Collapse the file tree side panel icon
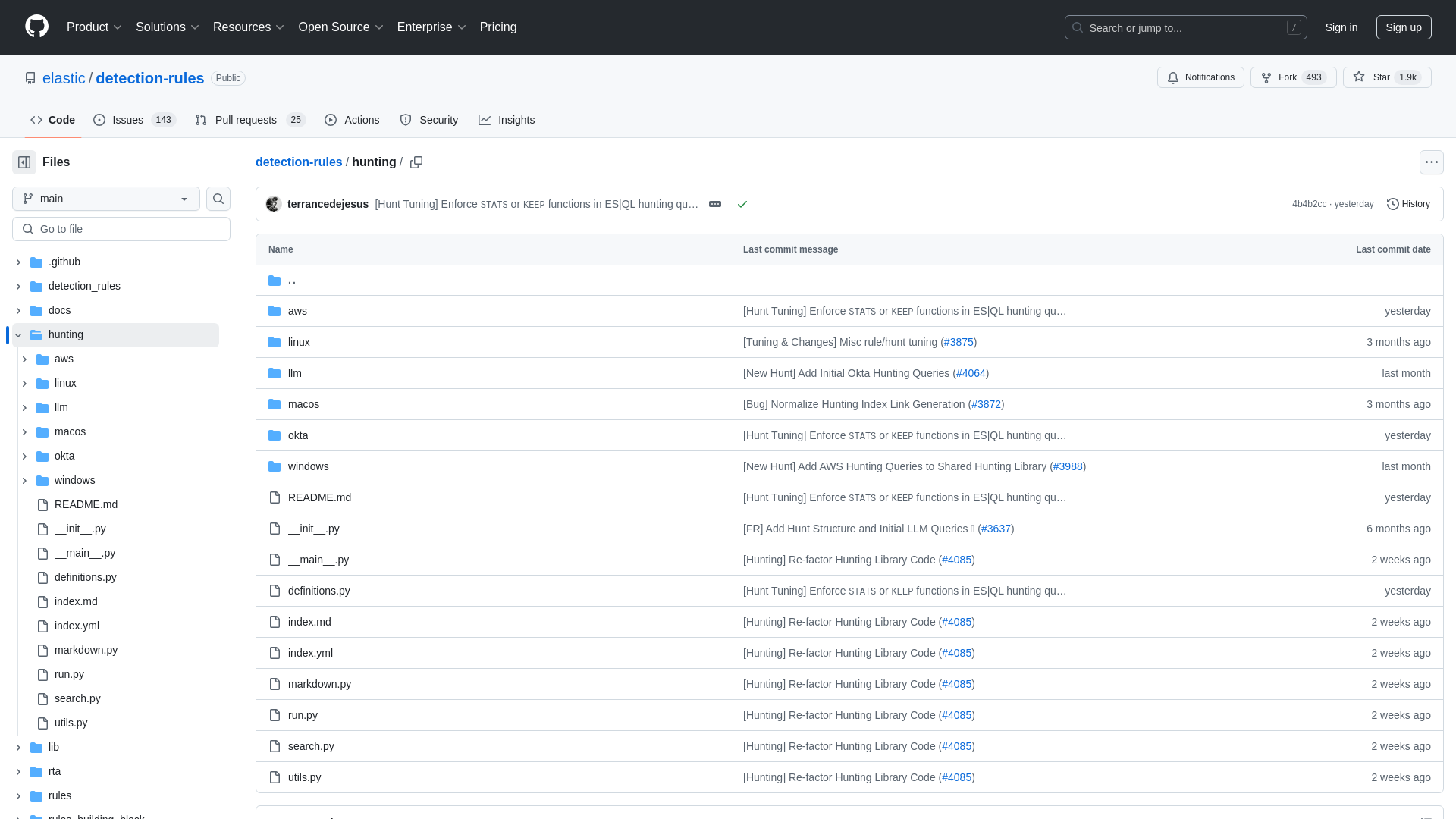1456x819 pixels. coord(24,162)
